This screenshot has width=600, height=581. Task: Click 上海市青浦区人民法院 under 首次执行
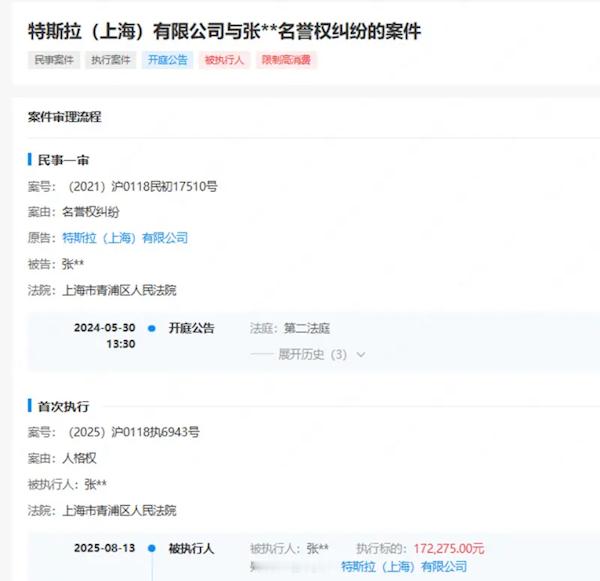(119, 511)
